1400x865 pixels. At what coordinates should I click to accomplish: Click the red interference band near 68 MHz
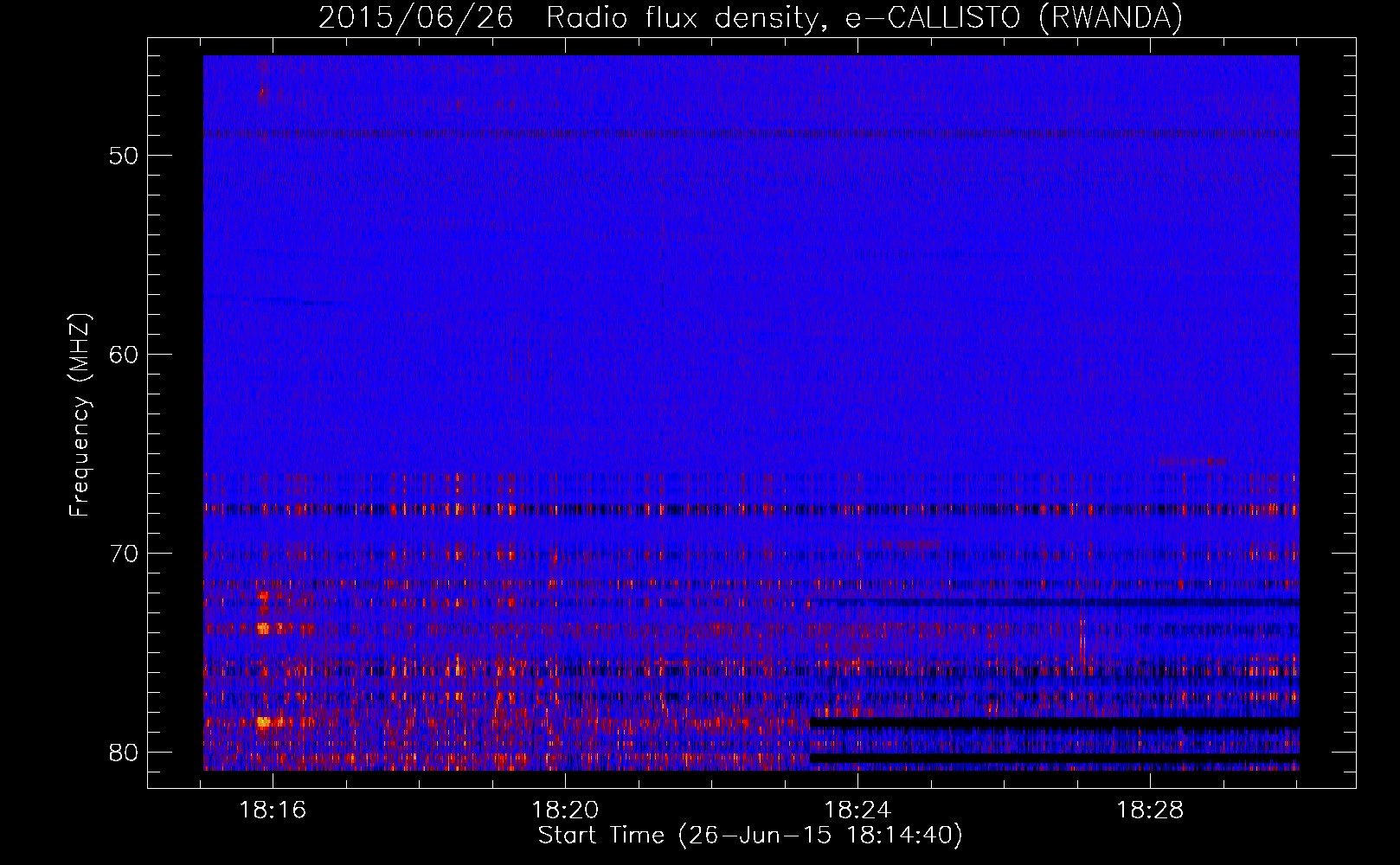(751, 509)
